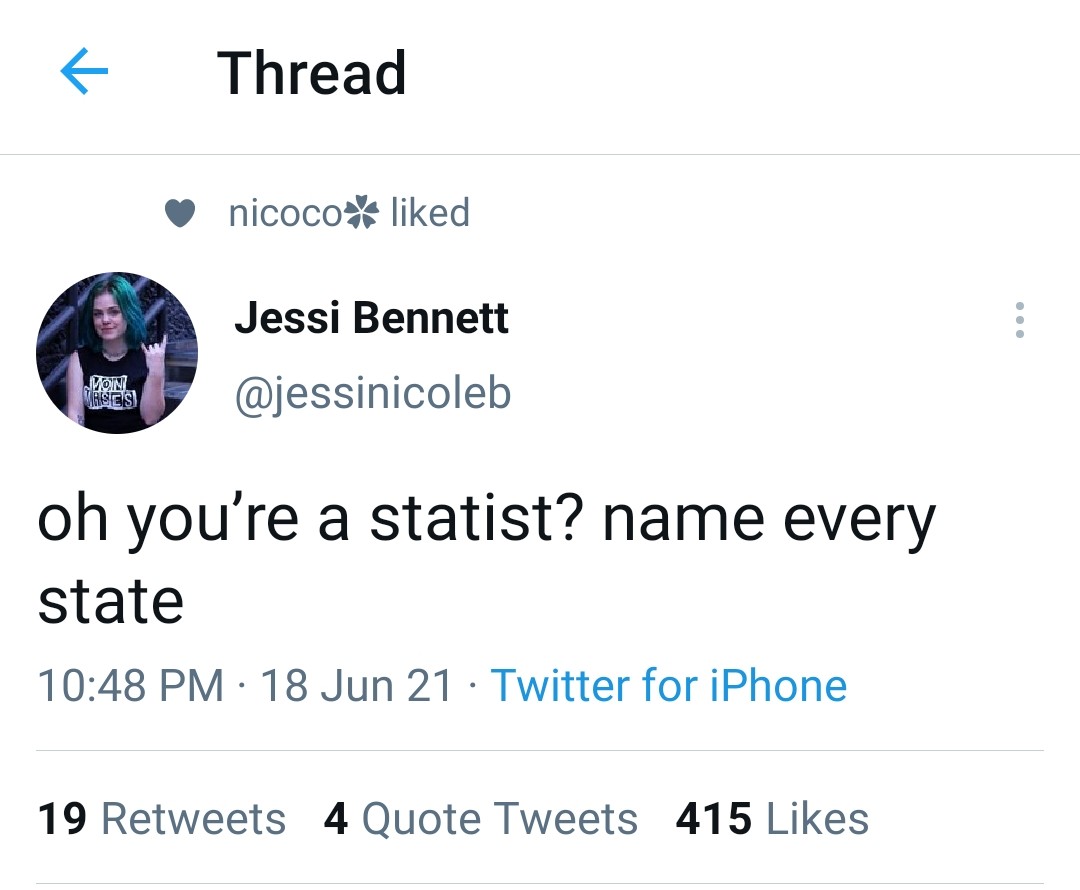
Task: Open the three-dot tweet options menu
Action: [x=1020, y=320]
